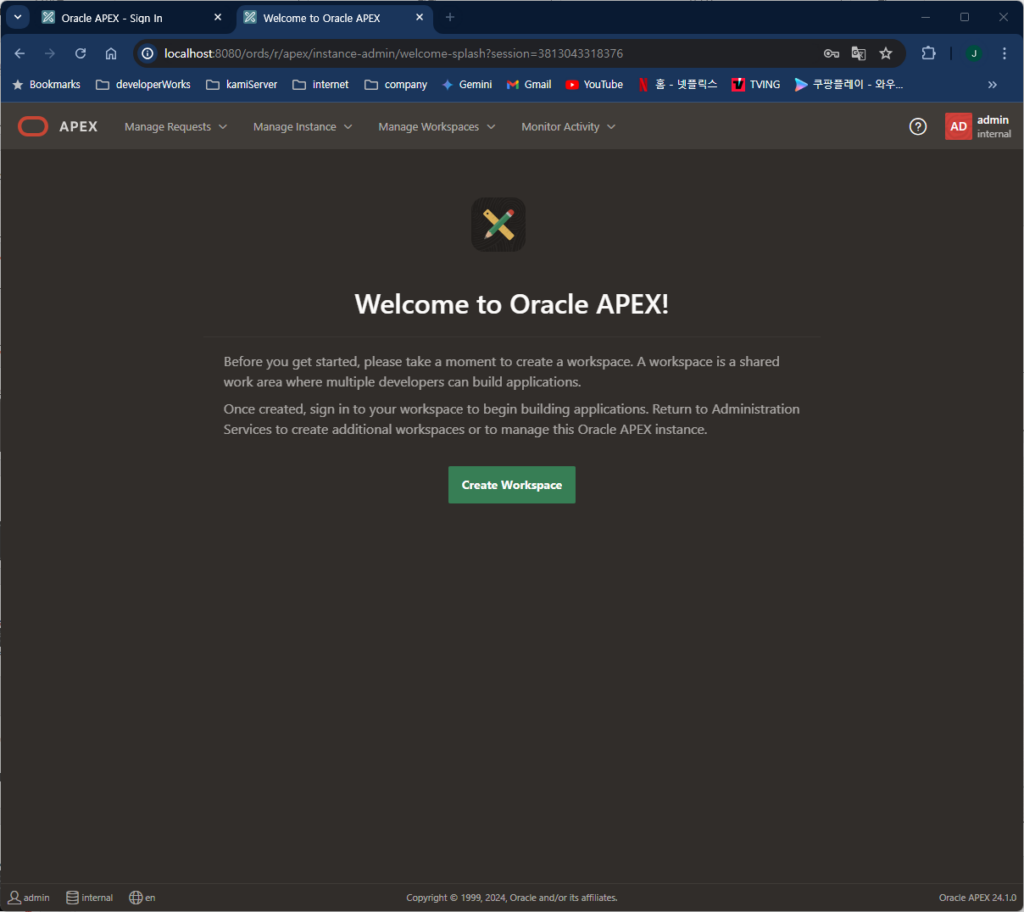Open the Chrome profile avatar J
The image size is (1024, 912).
click(973, 54)
